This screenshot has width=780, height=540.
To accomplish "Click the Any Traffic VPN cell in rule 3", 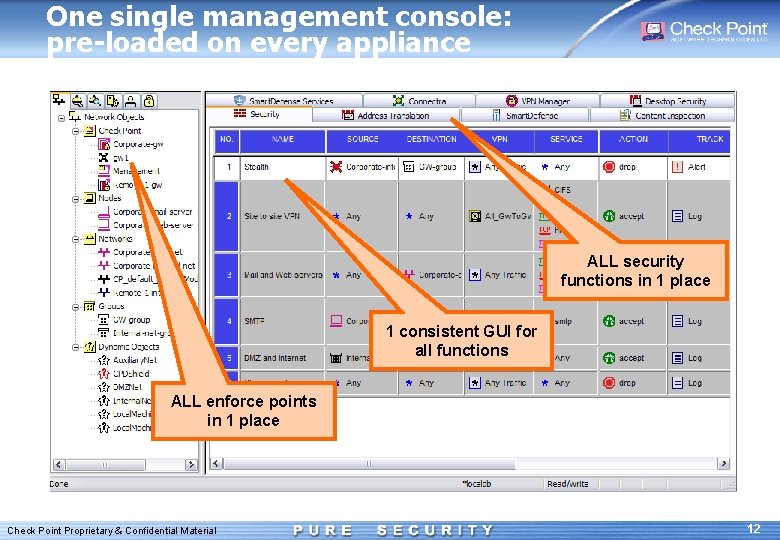I will click(499, 275).
